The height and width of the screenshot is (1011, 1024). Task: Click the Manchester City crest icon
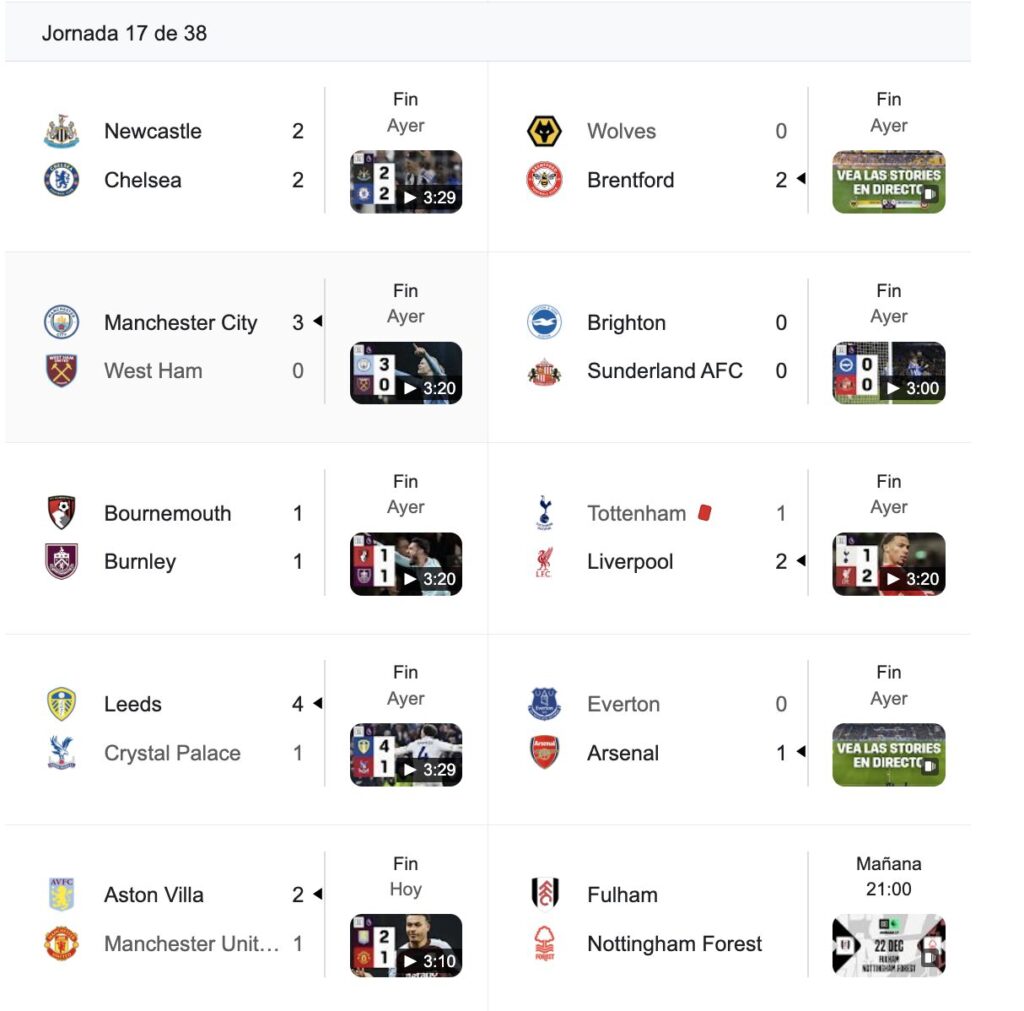coord(61,322)
